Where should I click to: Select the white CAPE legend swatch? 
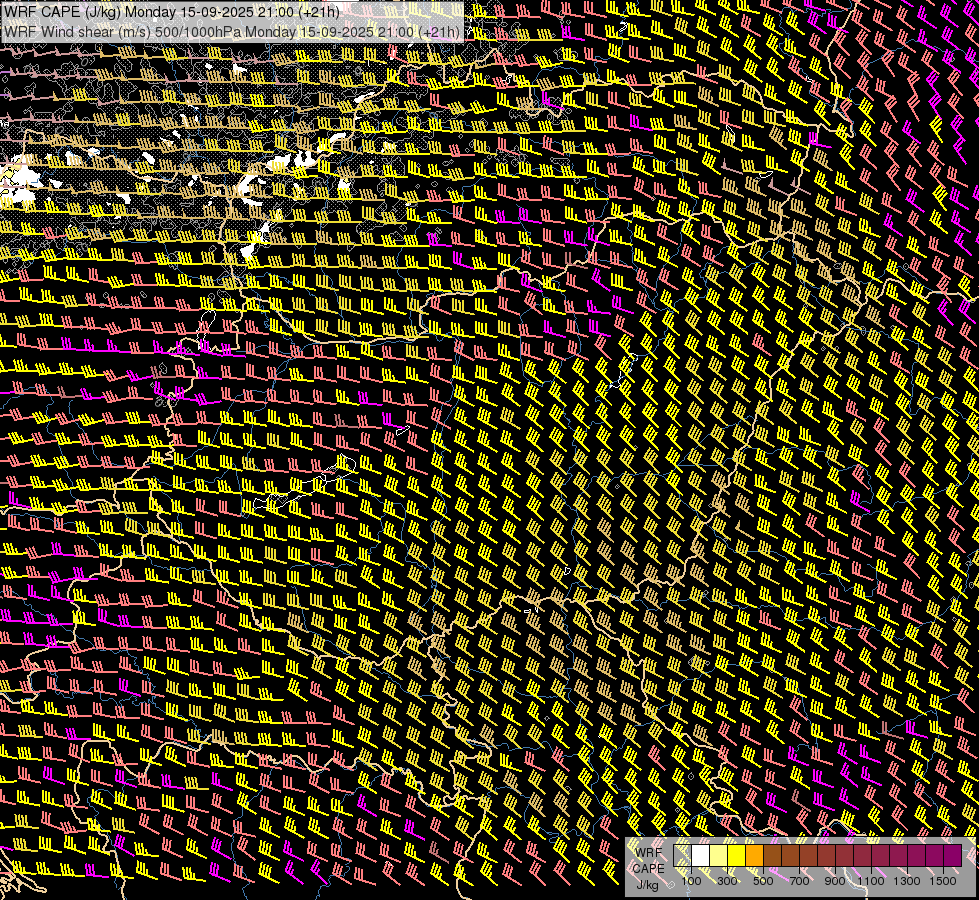701,855
